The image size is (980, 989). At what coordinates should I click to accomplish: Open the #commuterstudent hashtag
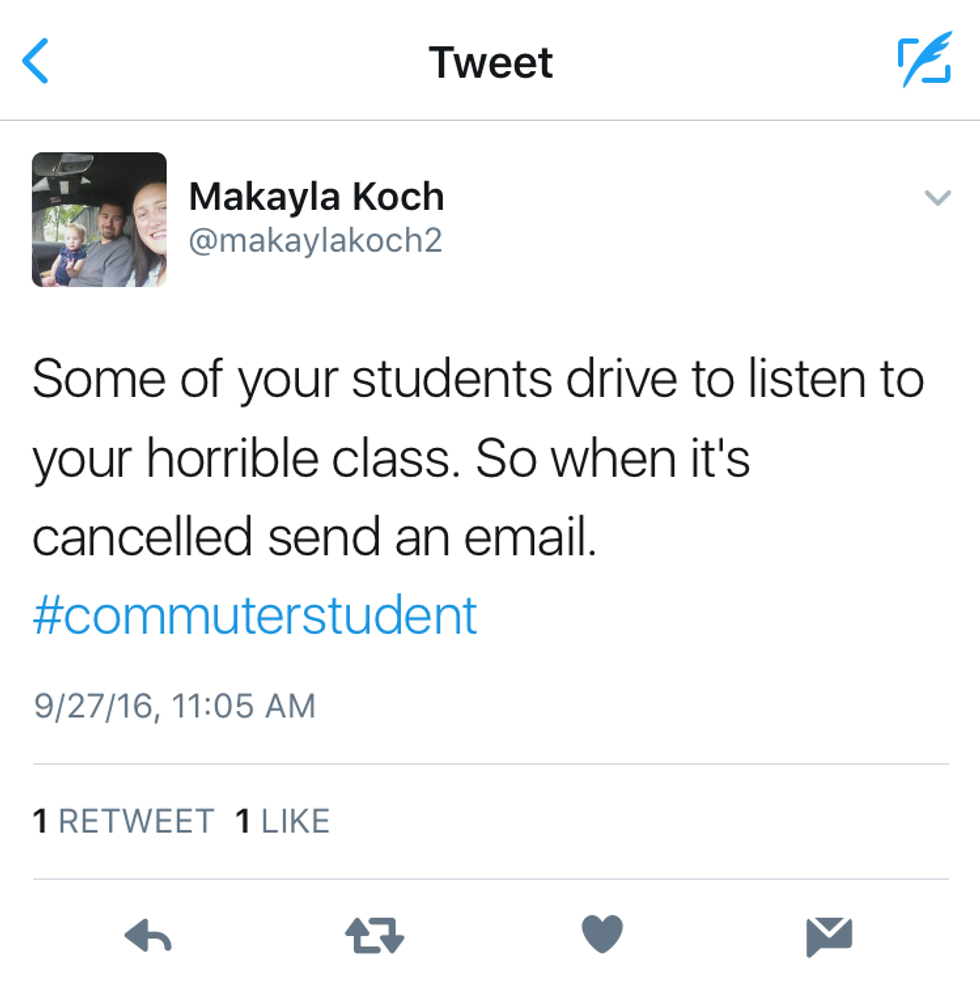(x=255, y=616)
